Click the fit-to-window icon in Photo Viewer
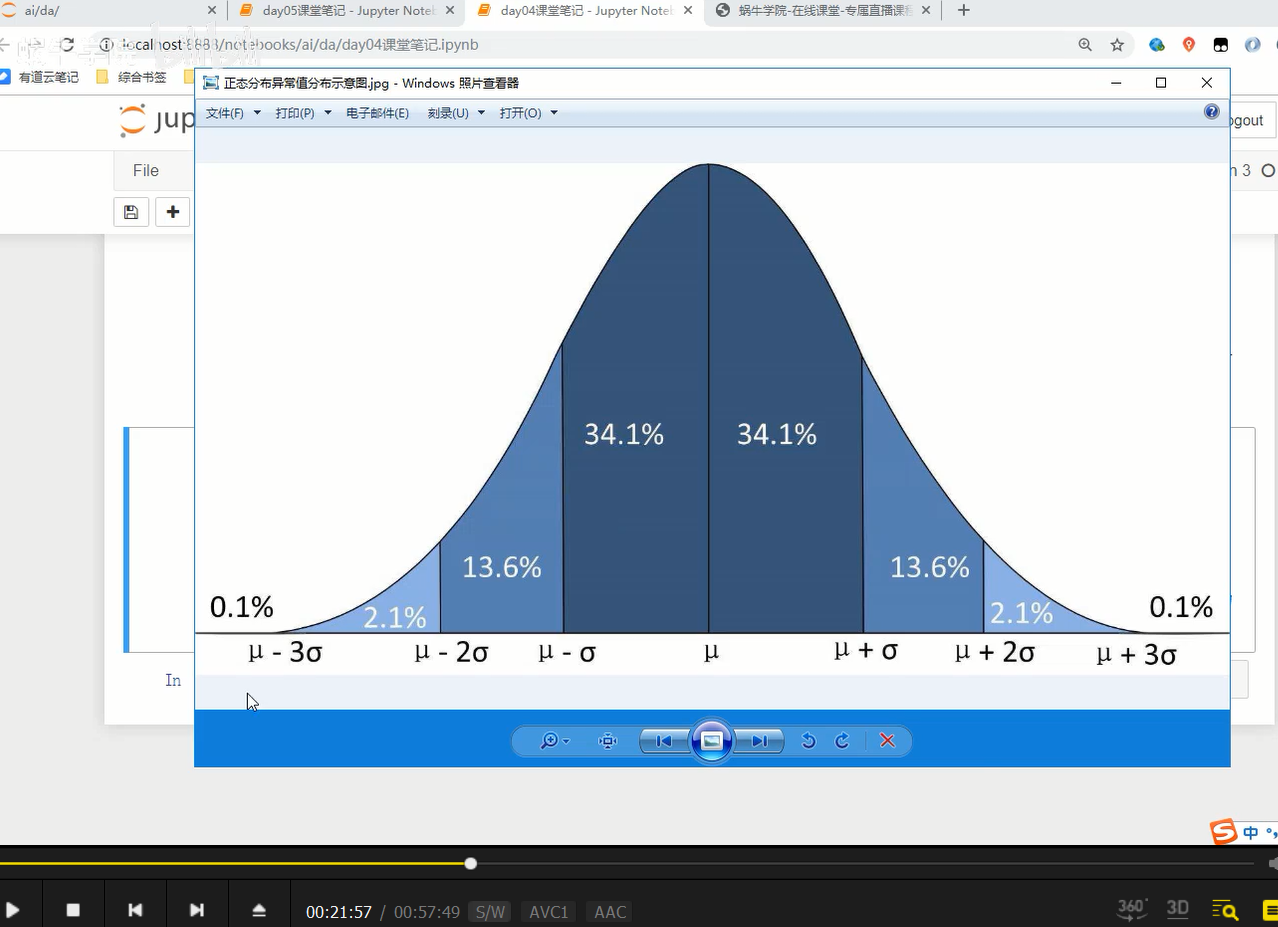Image resolution: width=1278 pixels, height=927 pixels. tap(606, 741)
